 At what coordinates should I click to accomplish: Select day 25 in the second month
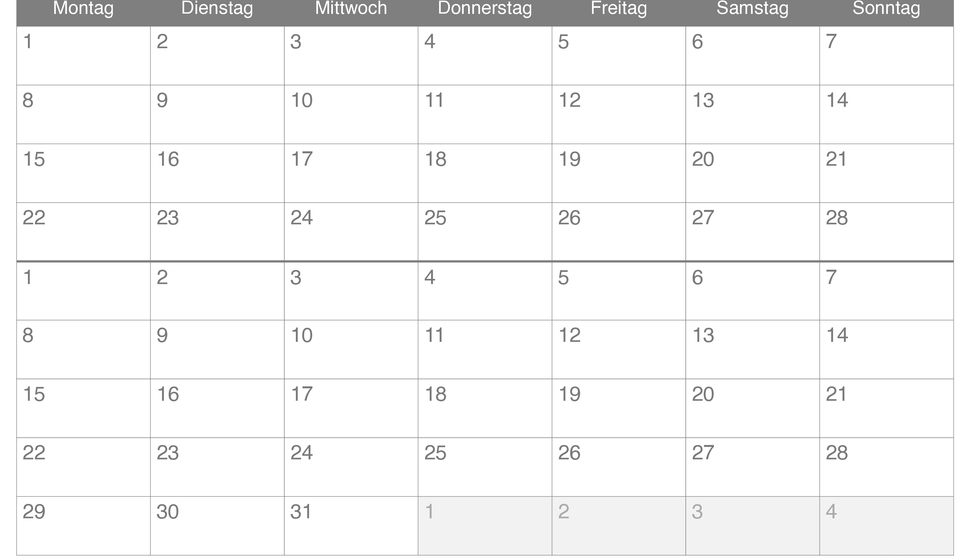(485, 467)
